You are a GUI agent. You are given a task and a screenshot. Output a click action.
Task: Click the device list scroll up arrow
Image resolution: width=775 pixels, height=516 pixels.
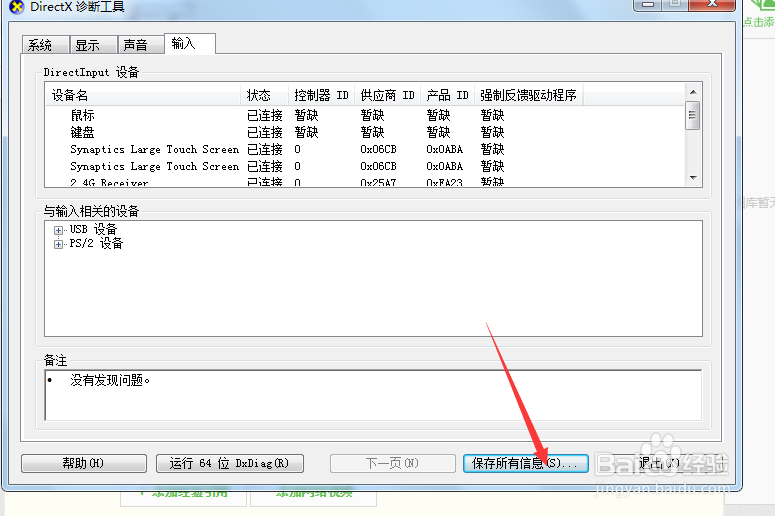click(693, 92)
